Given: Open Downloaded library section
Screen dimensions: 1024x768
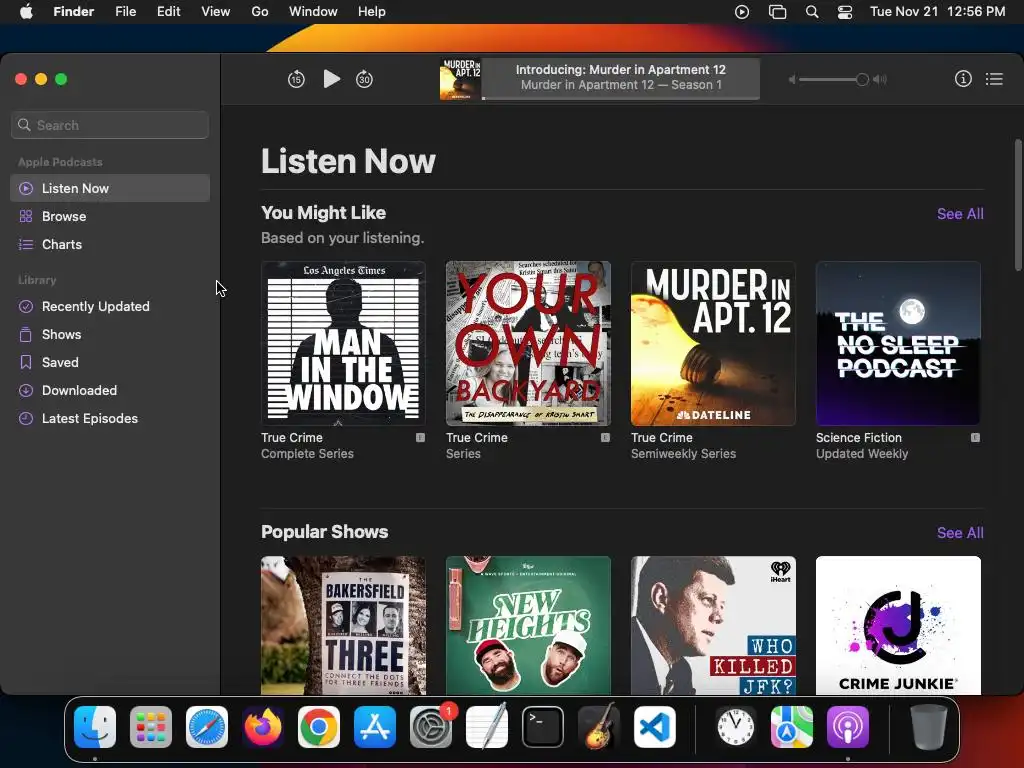Looking at the screenshot, I should pyautogui.click(x=110, y=391).
